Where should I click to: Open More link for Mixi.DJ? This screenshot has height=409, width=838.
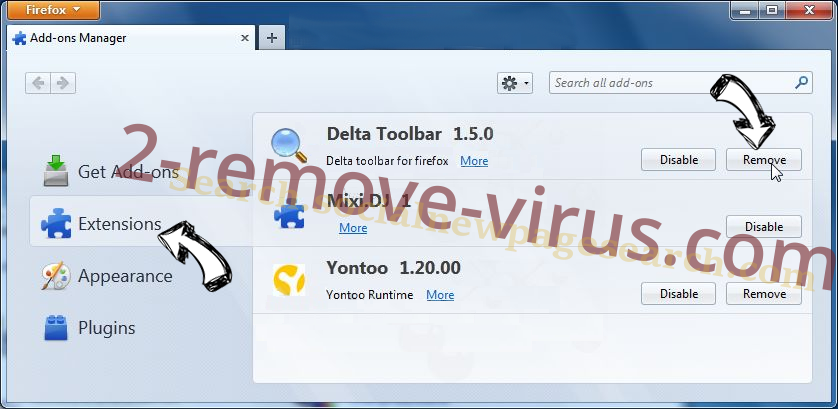click(353, 228)
